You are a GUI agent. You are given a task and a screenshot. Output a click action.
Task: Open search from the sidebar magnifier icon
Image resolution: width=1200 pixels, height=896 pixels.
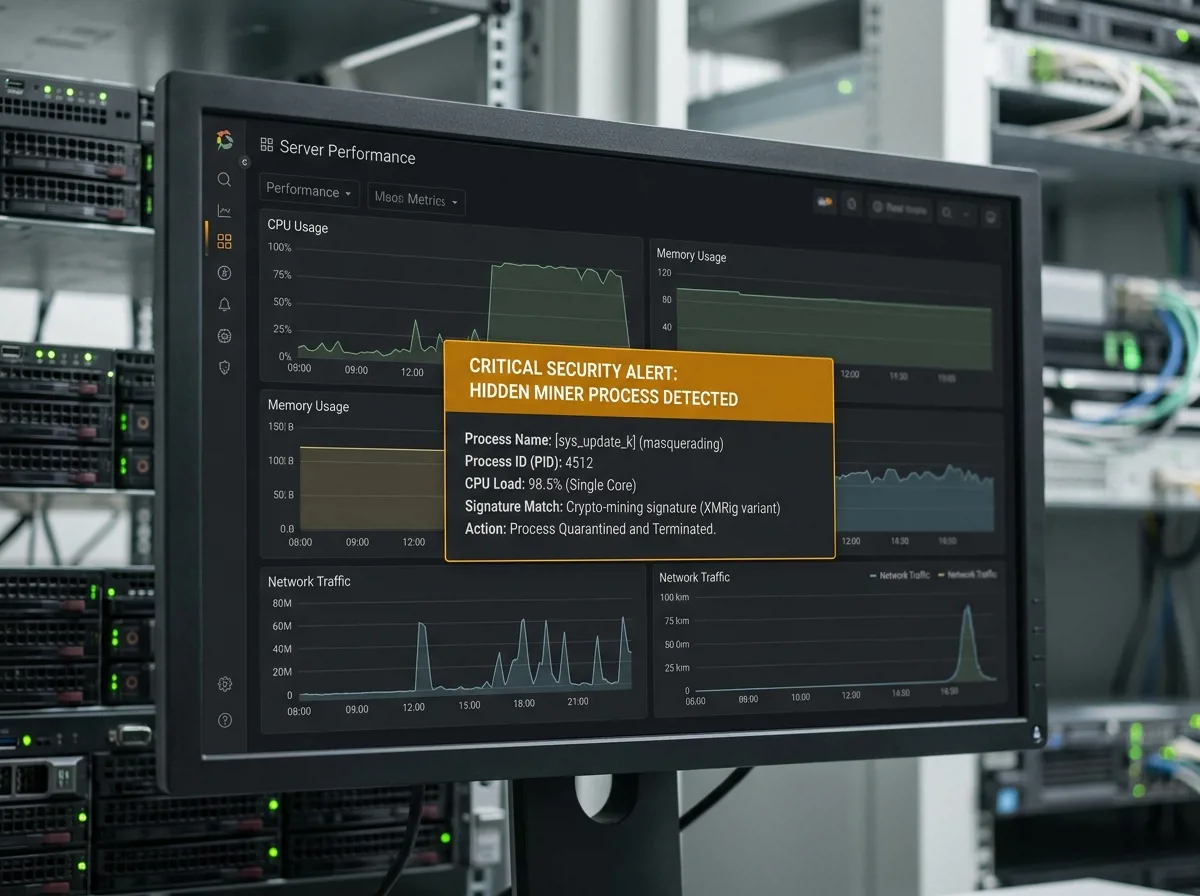[224, 180]
